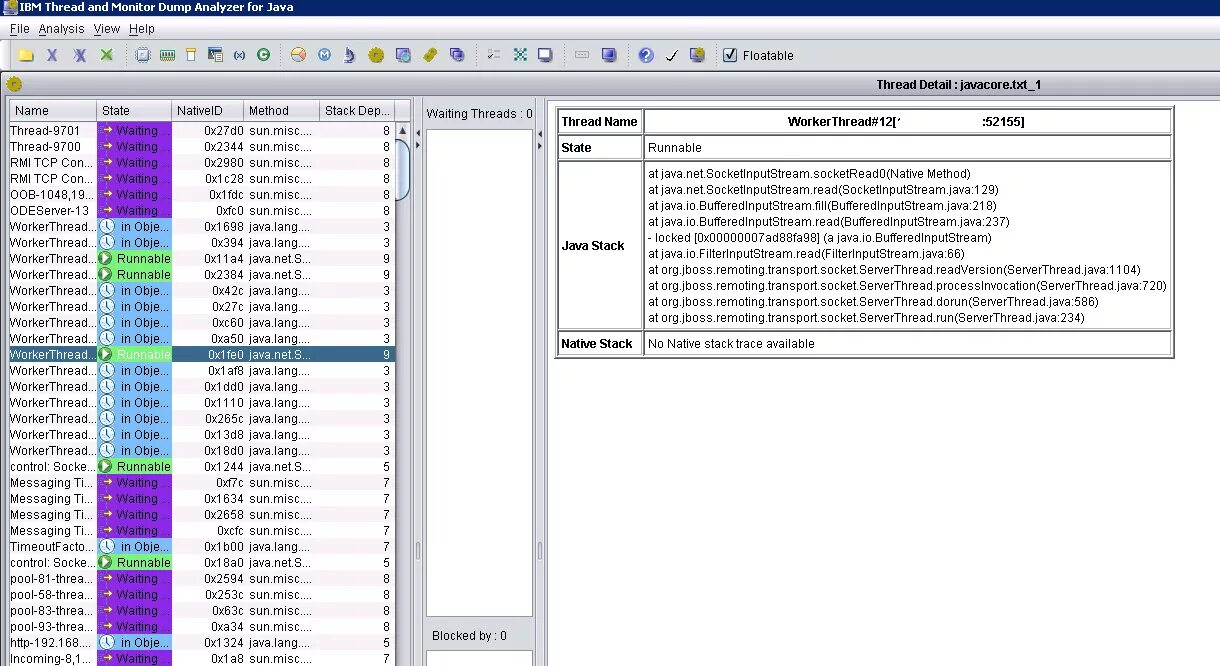Sort by the NativeID column header
This screenshot has width=1220, height=666.
208,111
